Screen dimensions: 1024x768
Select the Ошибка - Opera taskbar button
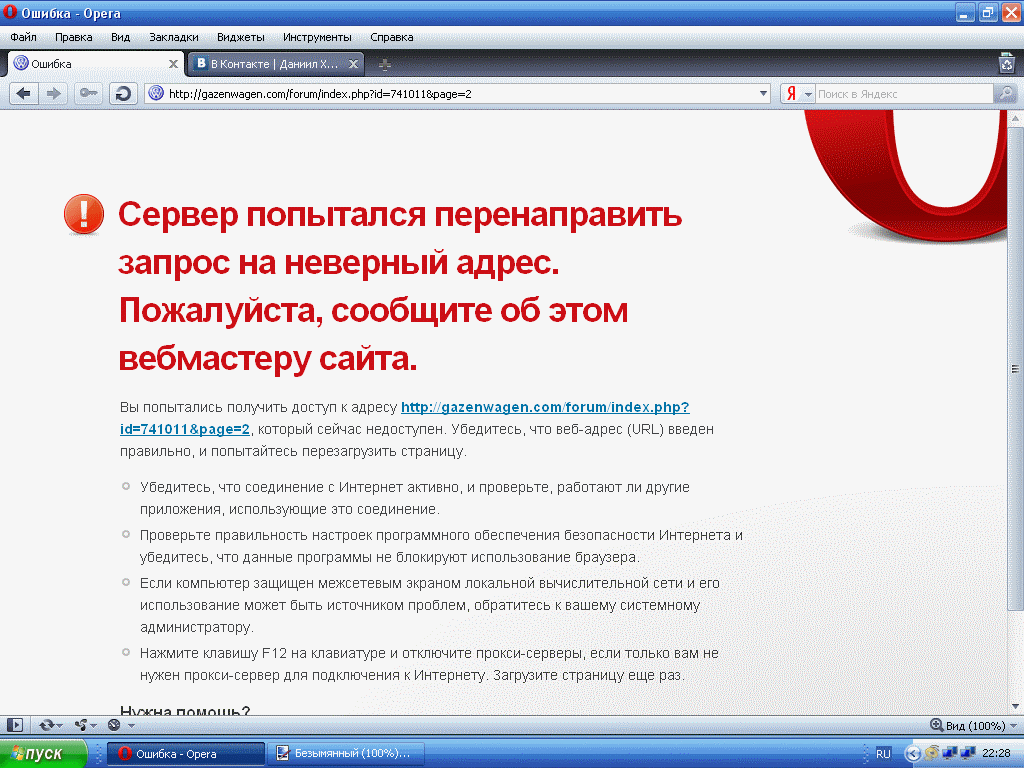185,754
